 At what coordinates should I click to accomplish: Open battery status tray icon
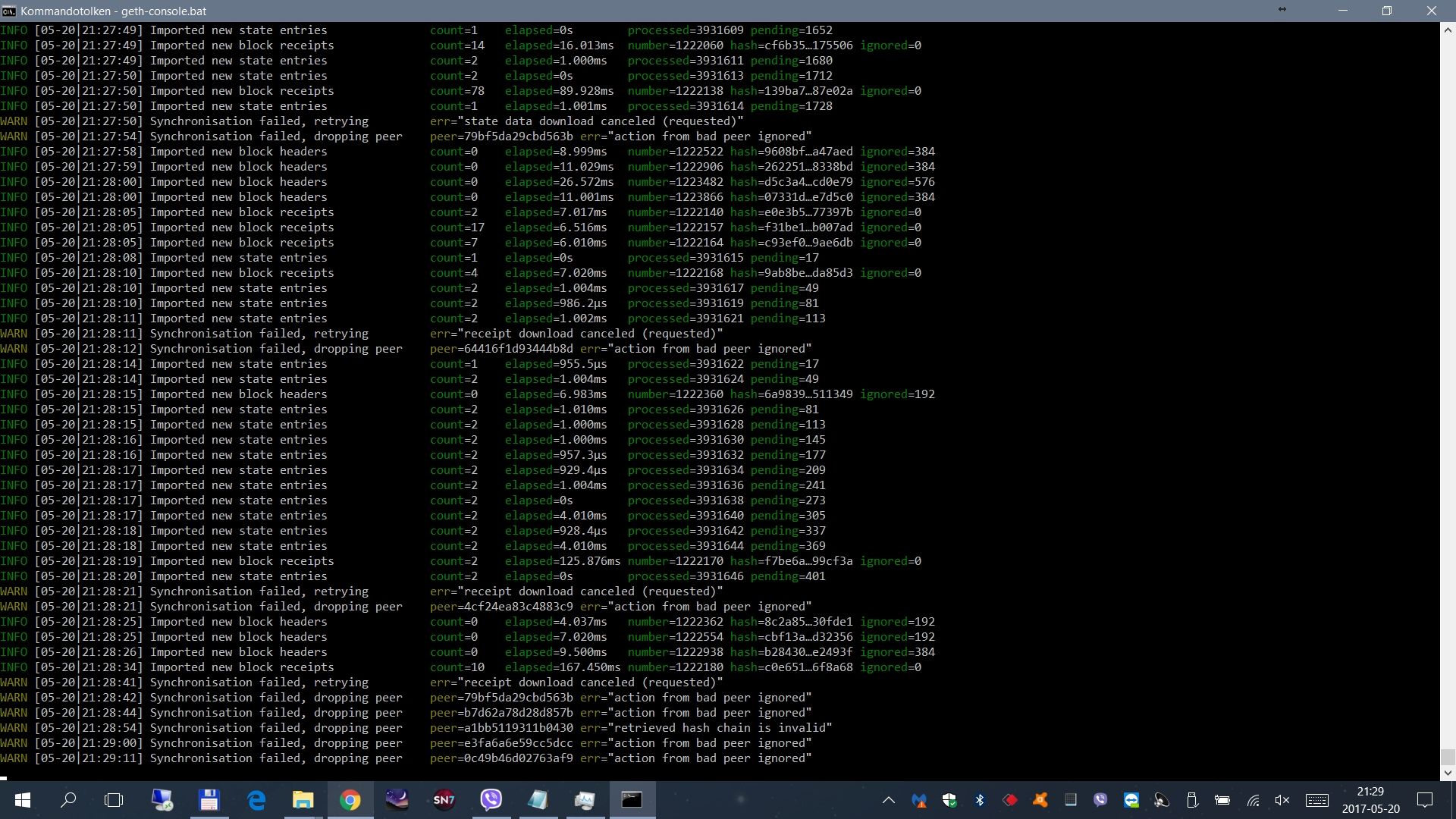(x=1222, y=800)
